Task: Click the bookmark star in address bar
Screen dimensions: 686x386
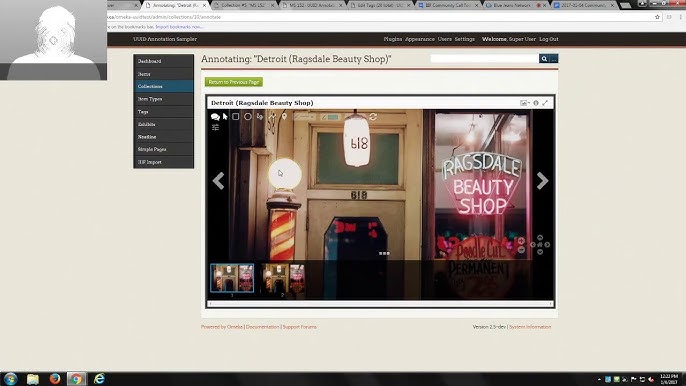Action: (657, 17)
